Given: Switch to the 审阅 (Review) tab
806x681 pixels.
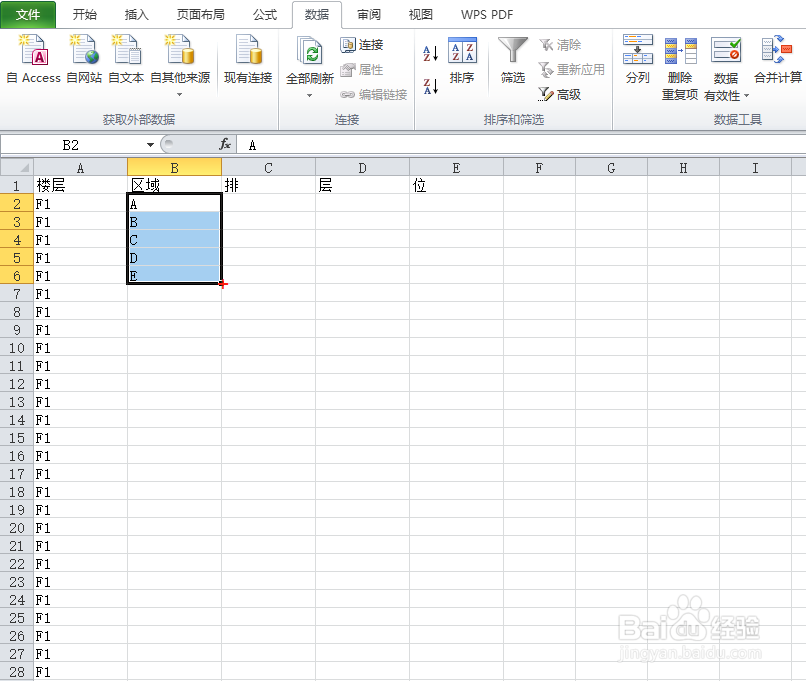Looking at the screenshot, I should [x=369, y=14].
